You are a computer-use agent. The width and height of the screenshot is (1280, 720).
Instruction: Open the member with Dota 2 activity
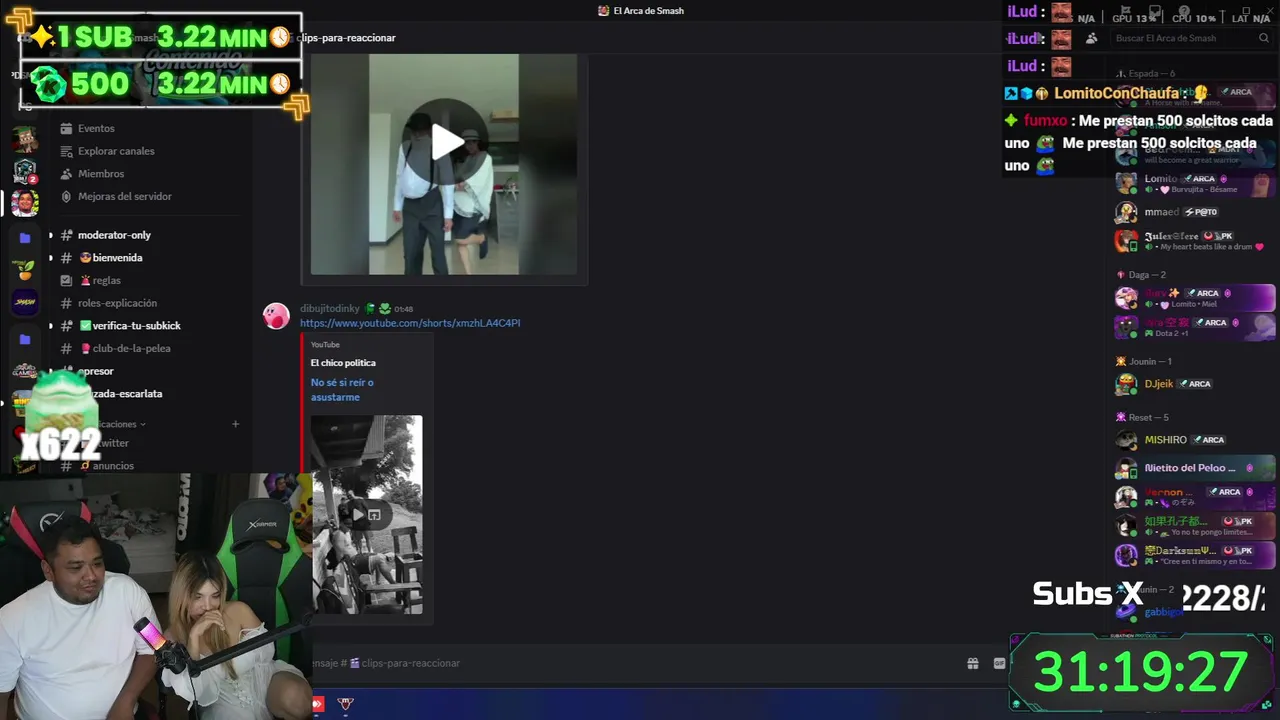(x=1194, y=327)
